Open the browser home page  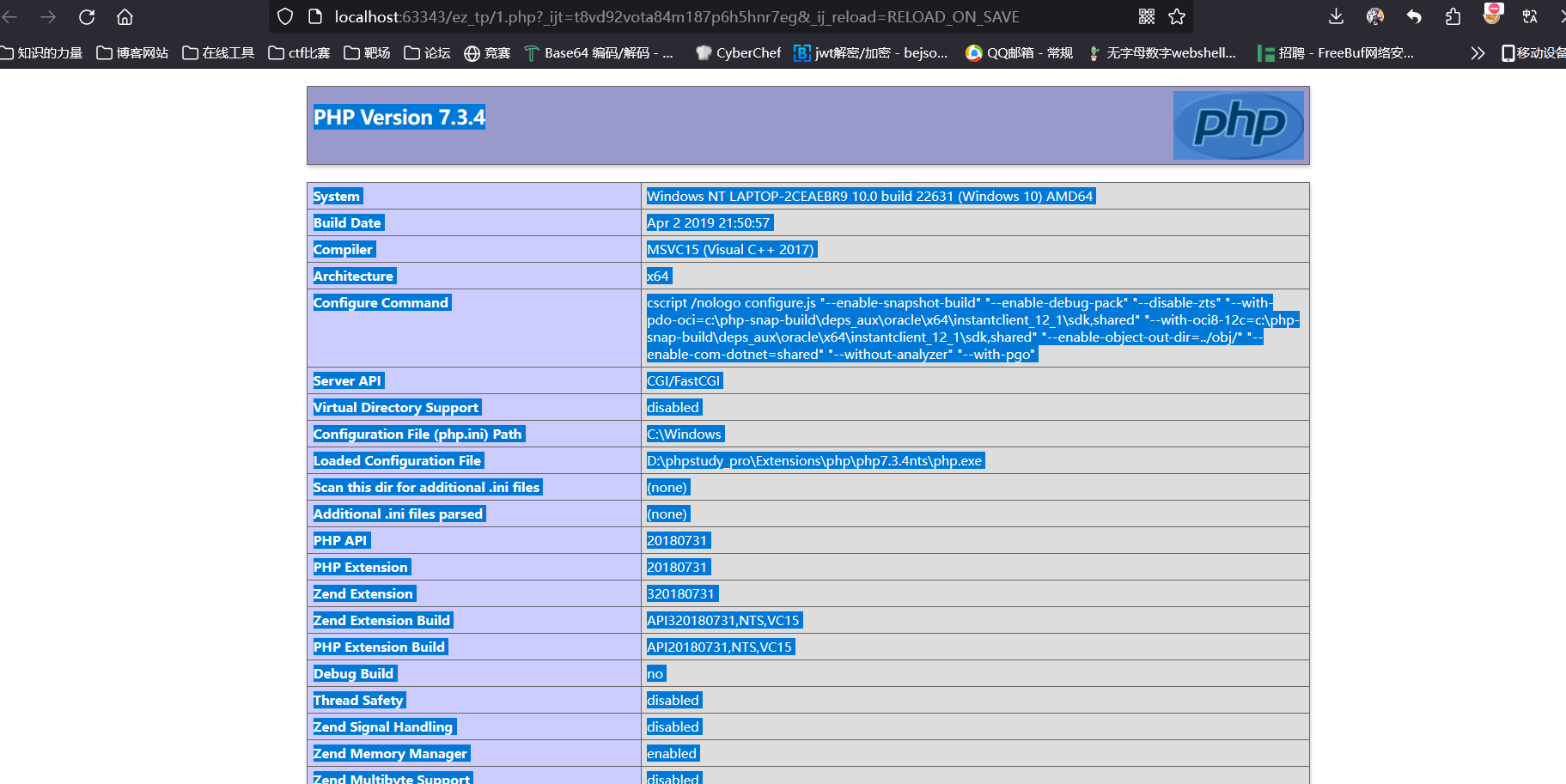point(125,17)
